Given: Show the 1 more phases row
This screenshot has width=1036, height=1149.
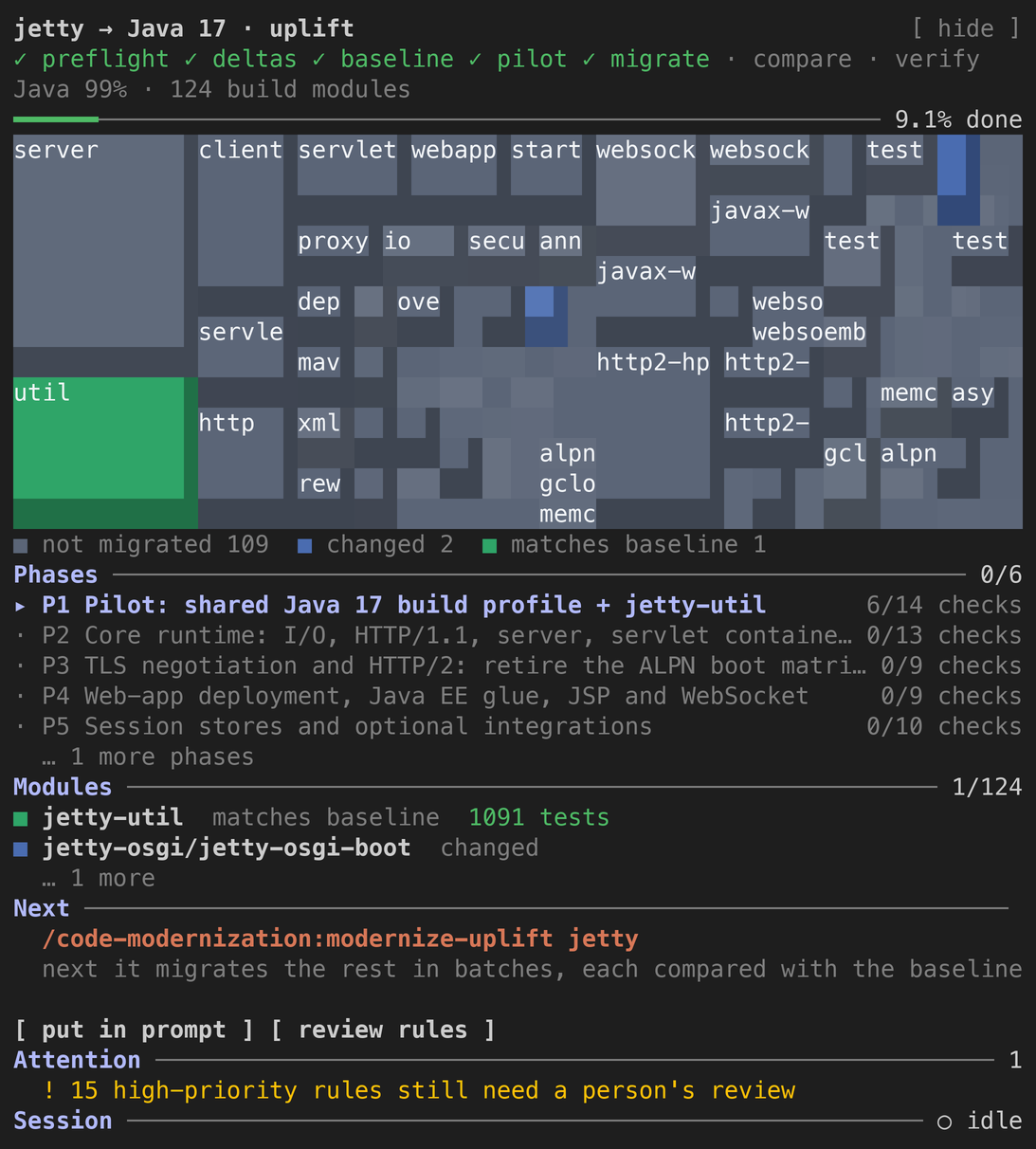Looking at the screenshot, I should tap(148, 757).
